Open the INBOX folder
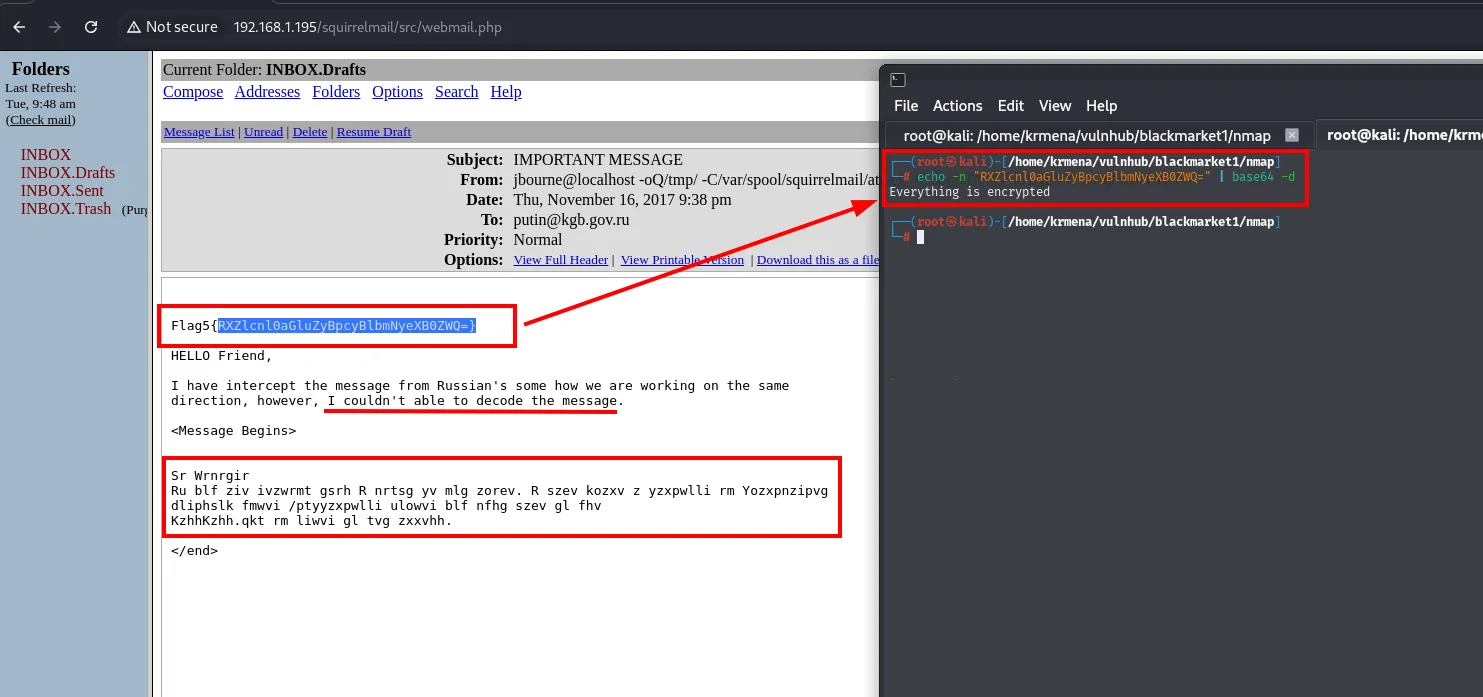The width and height of the screenshot is (1483, 697). 46,155
